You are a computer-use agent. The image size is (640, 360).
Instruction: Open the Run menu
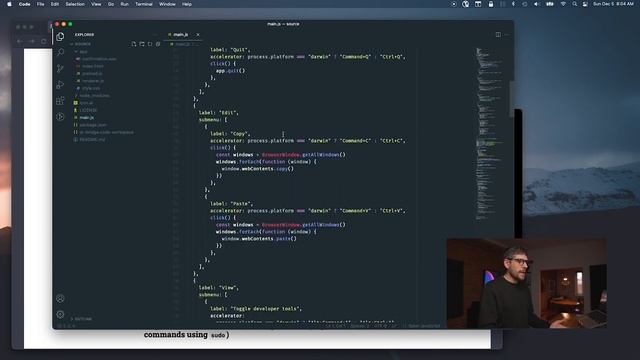pyautogui.click(x=124, y=4)
